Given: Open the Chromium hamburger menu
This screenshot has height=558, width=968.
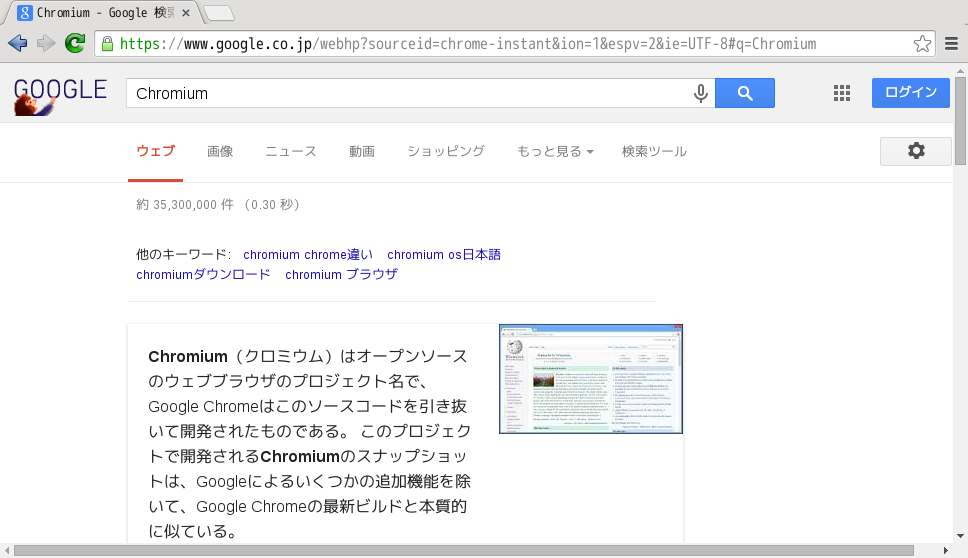Looking at the screenshot, I should 951,44.
